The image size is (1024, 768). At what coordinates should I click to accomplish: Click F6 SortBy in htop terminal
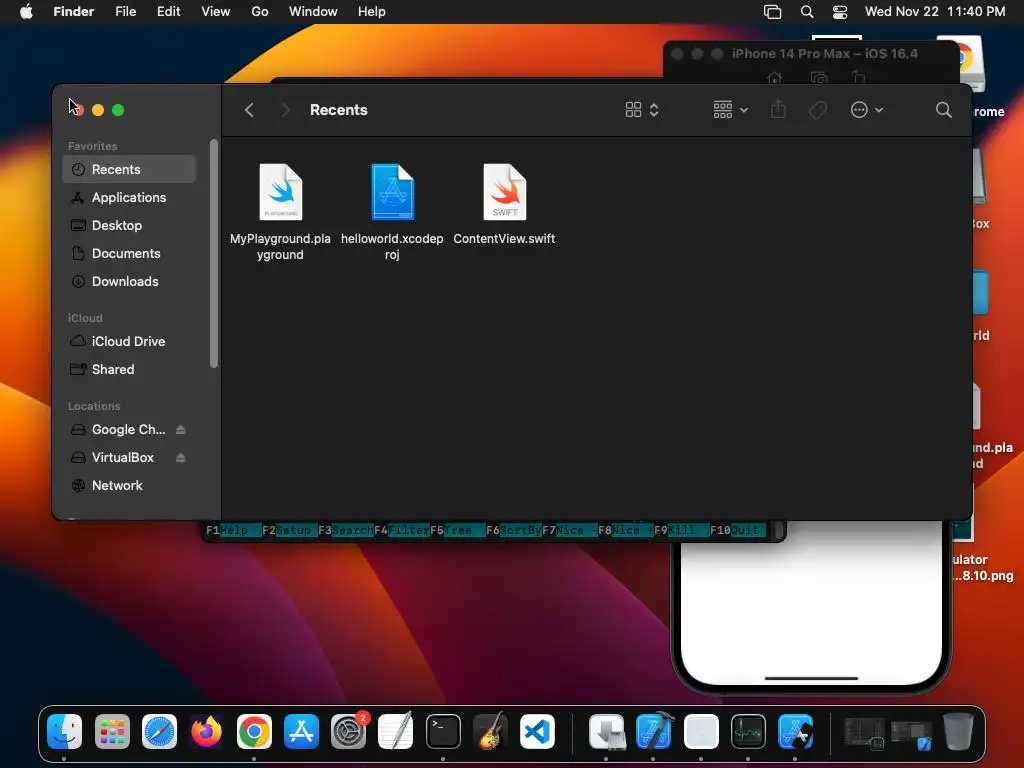pos(513,530)
